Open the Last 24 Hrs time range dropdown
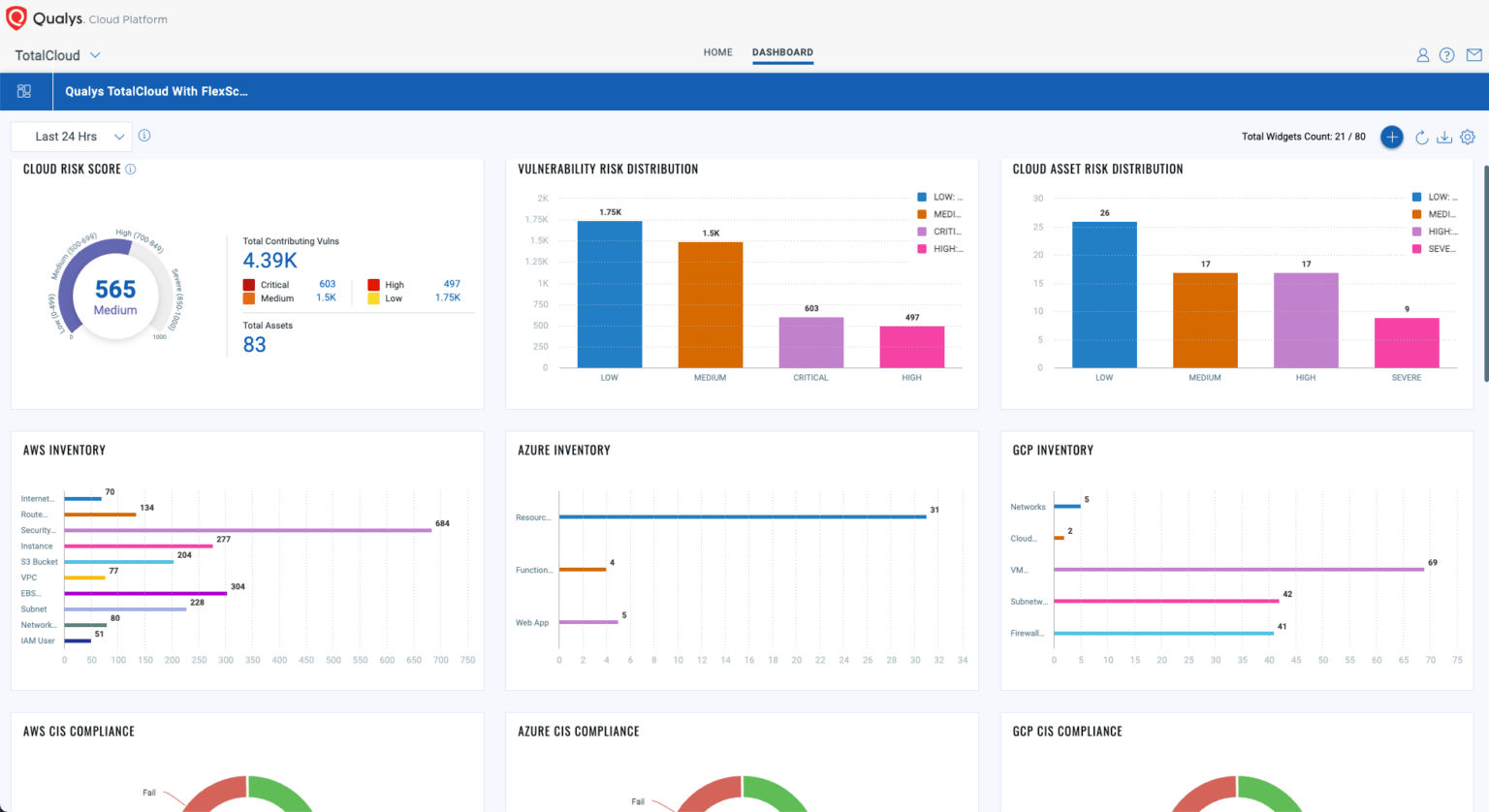The width and height of the screenshot is (1489, 812). 71,137
